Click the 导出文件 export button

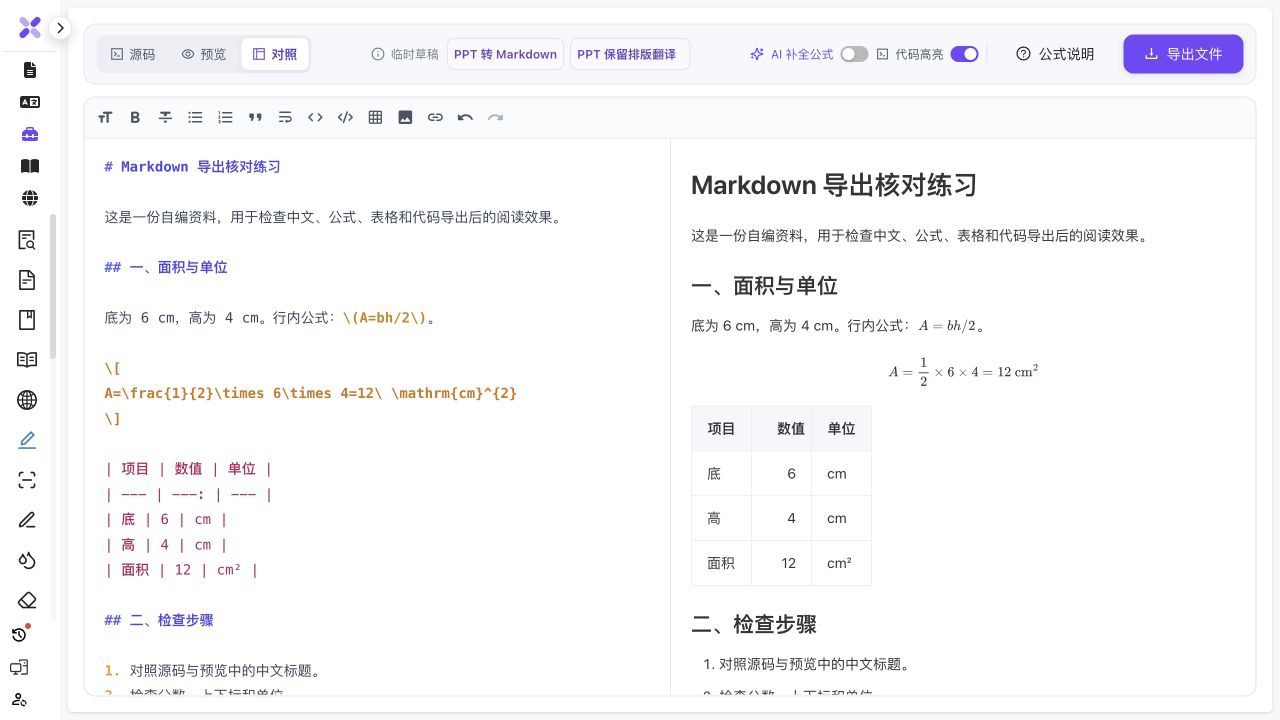coord(1183,54)
